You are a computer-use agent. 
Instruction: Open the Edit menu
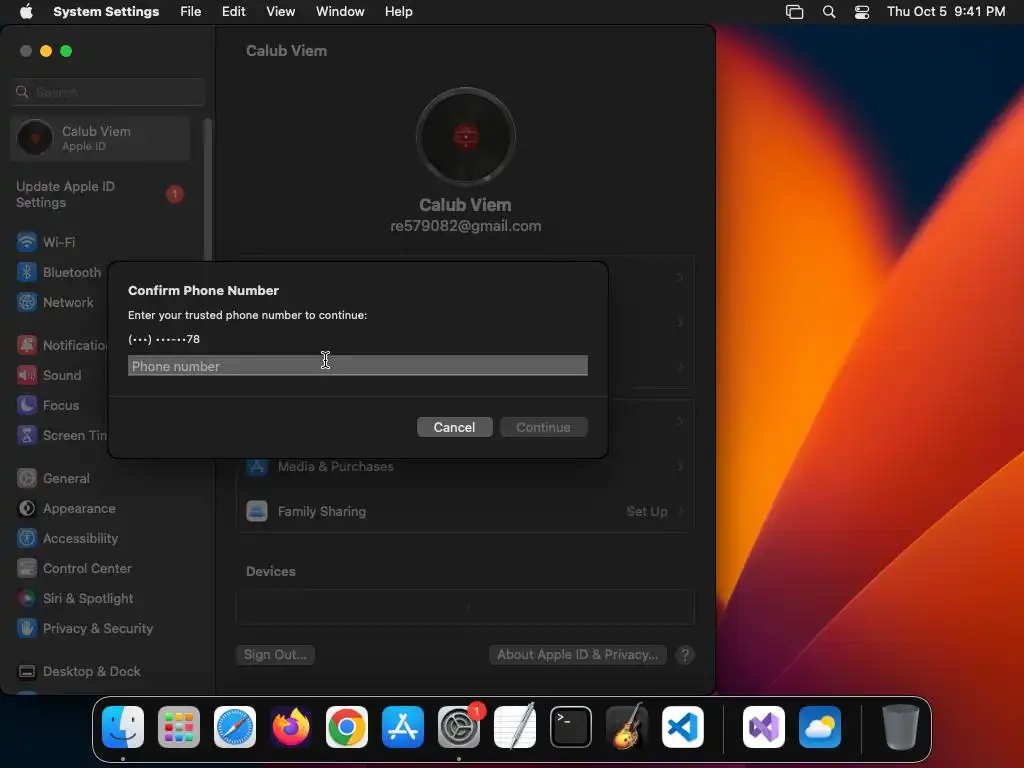coord(233,12)
